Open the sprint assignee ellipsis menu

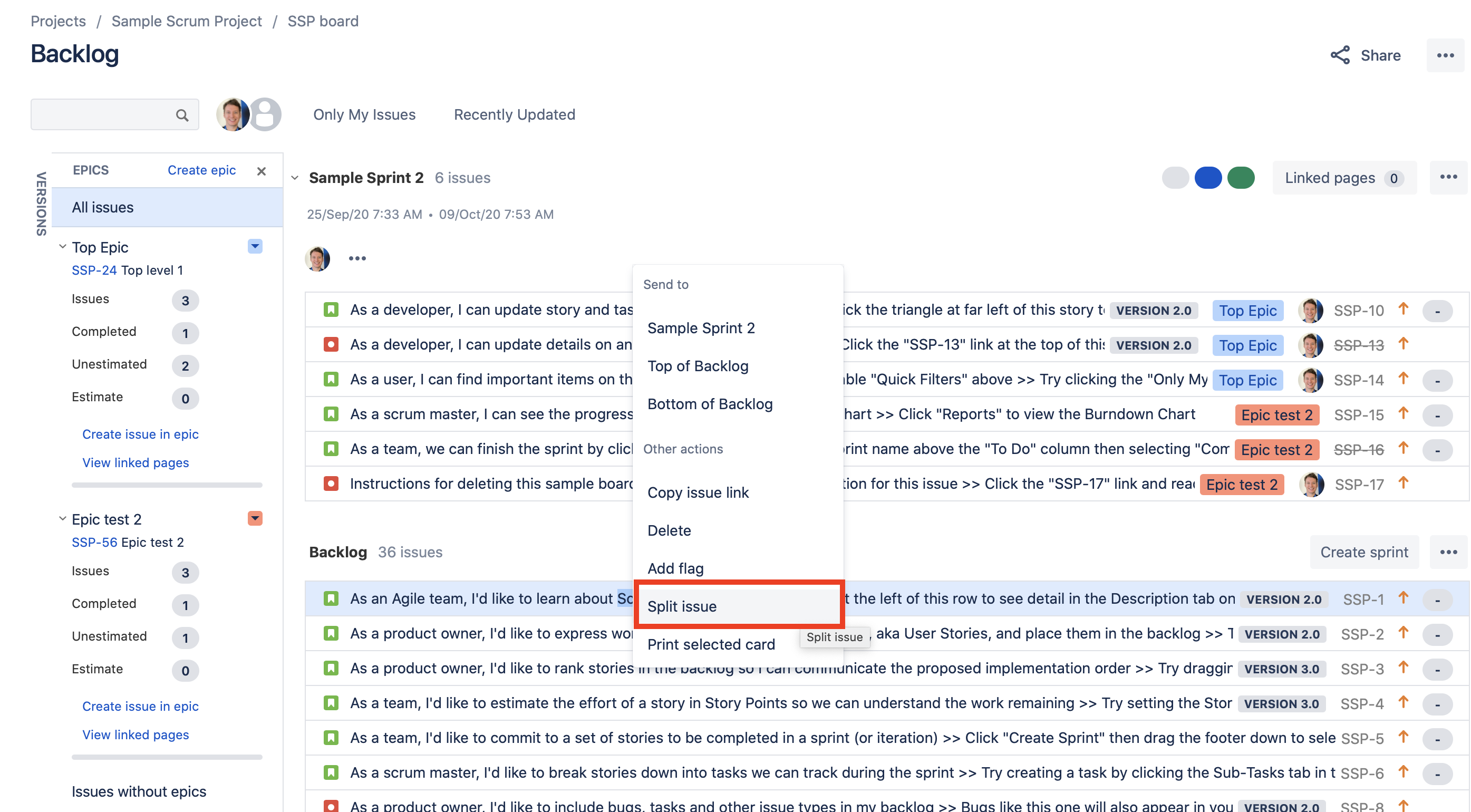click(357, 259)
